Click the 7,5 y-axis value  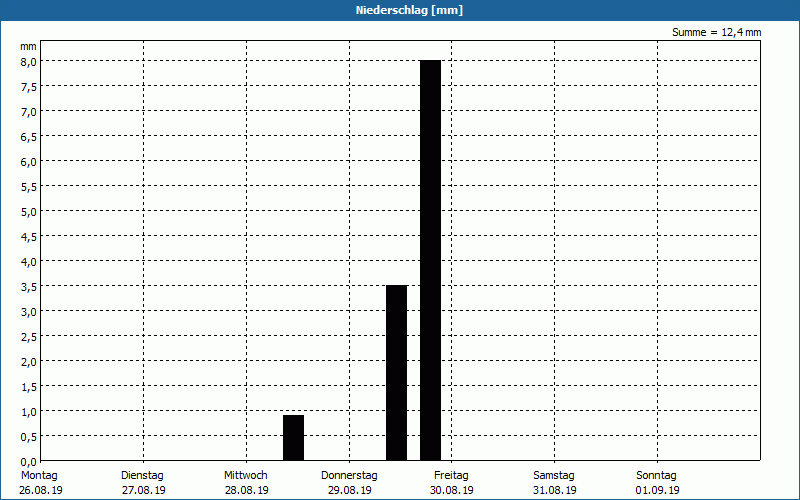pos(29,87)
